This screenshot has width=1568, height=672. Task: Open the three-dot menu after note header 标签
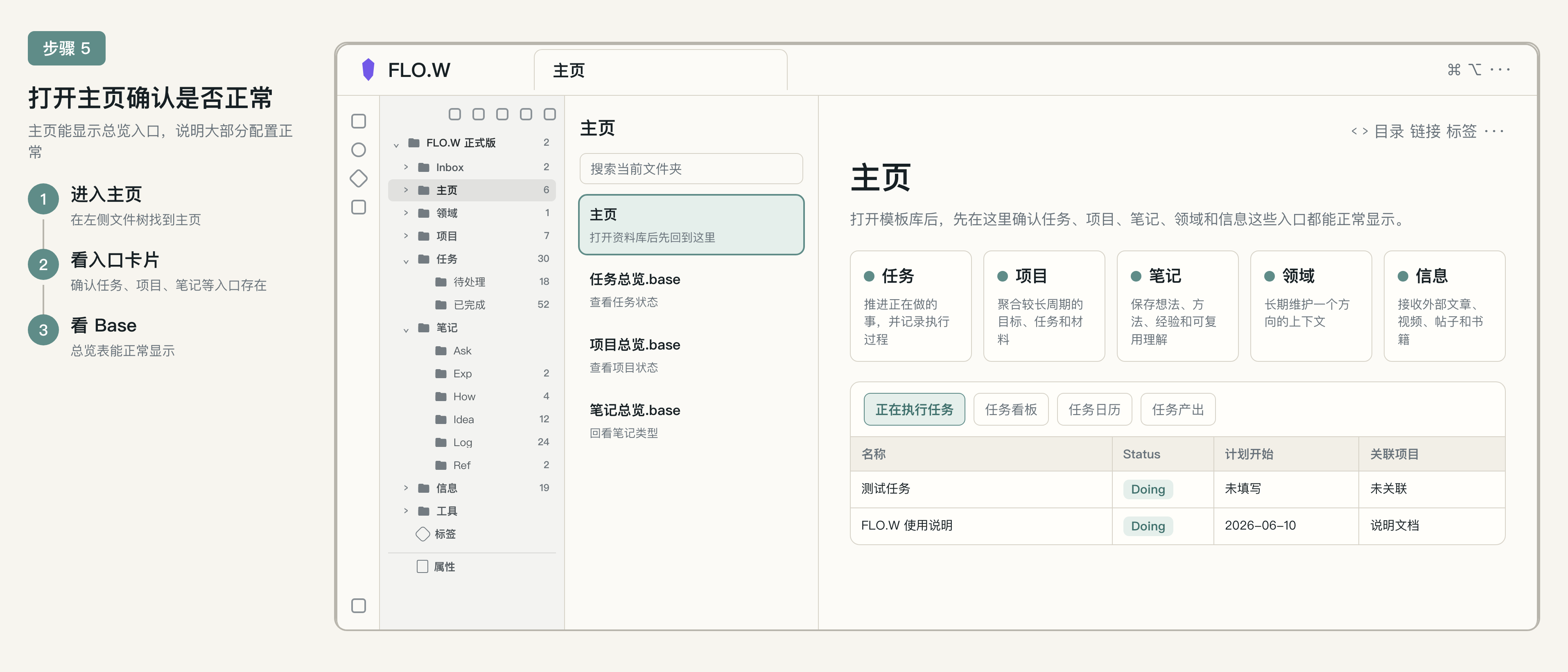[1494, 131]
